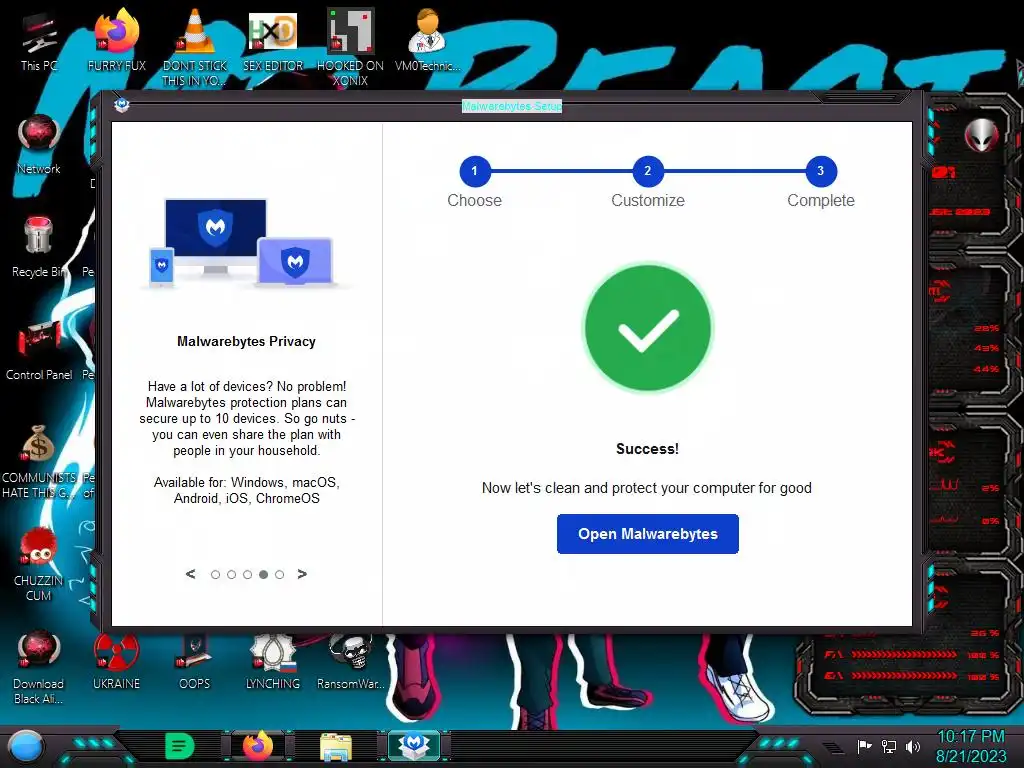The image size is (1024, 768).
Task: Open the VM0Technic doctor desktop icon
Action: [428, 42]
